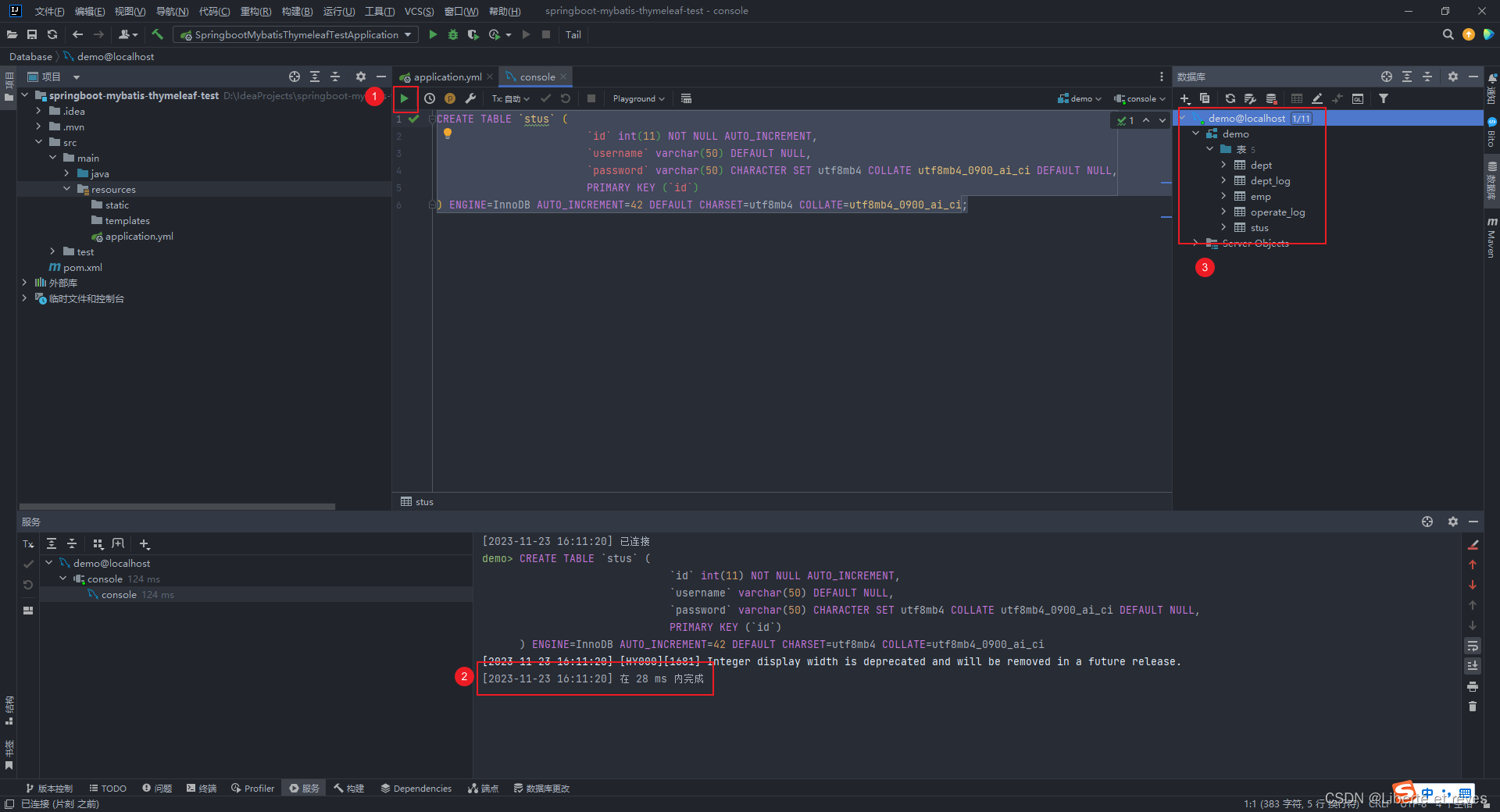
Task: Print console output printer icon
Action: coord(1473,686)
